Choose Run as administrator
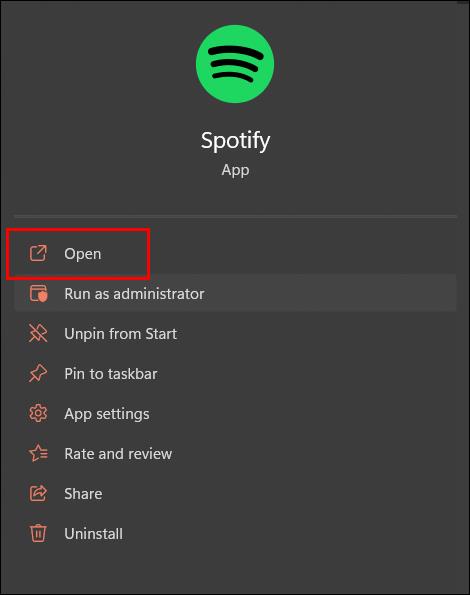The height and width of the screenshot is (595, 470). (x=235, y=293)
